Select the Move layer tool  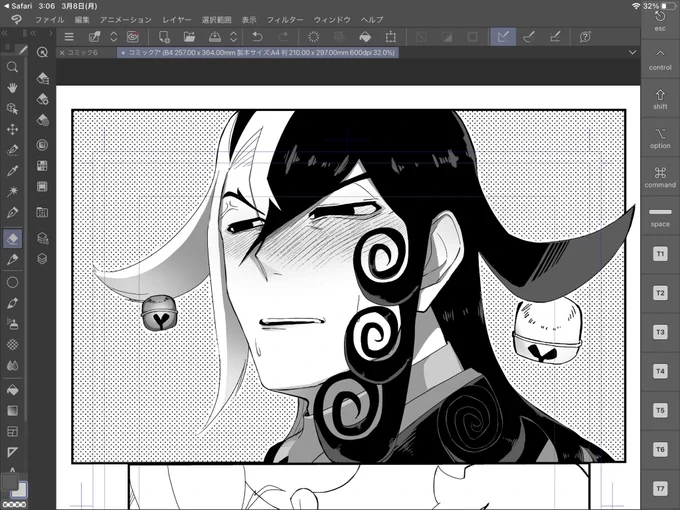pyautogui.click(x=13, y=129)
